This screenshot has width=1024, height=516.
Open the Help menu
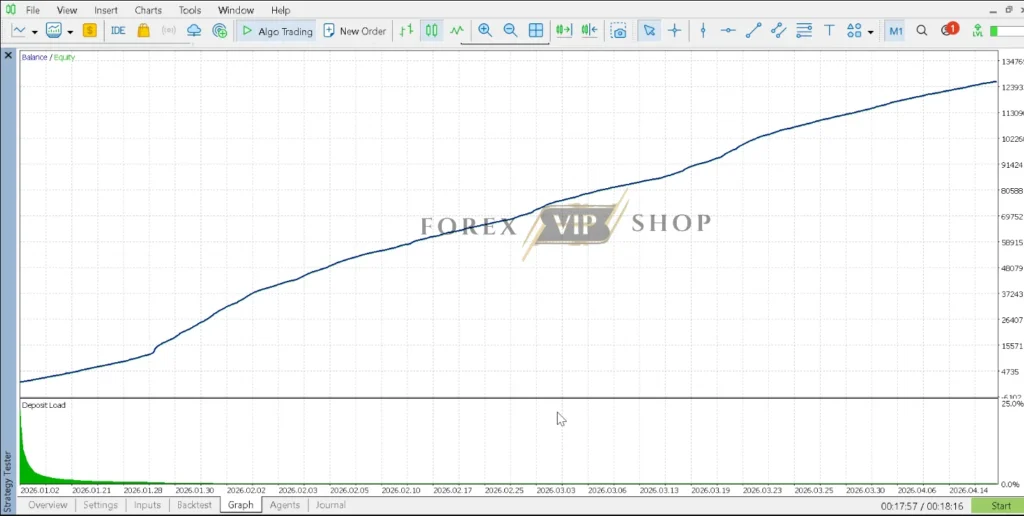pos(280,10)
